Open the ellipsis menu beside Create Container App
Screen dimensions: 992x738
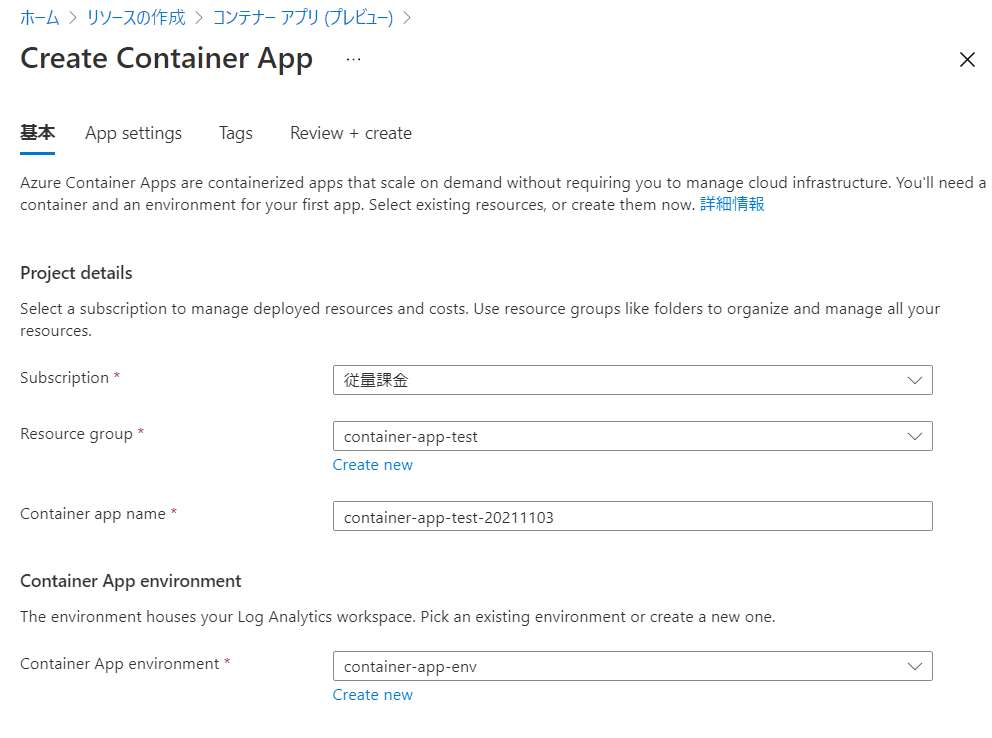[353, 59]
